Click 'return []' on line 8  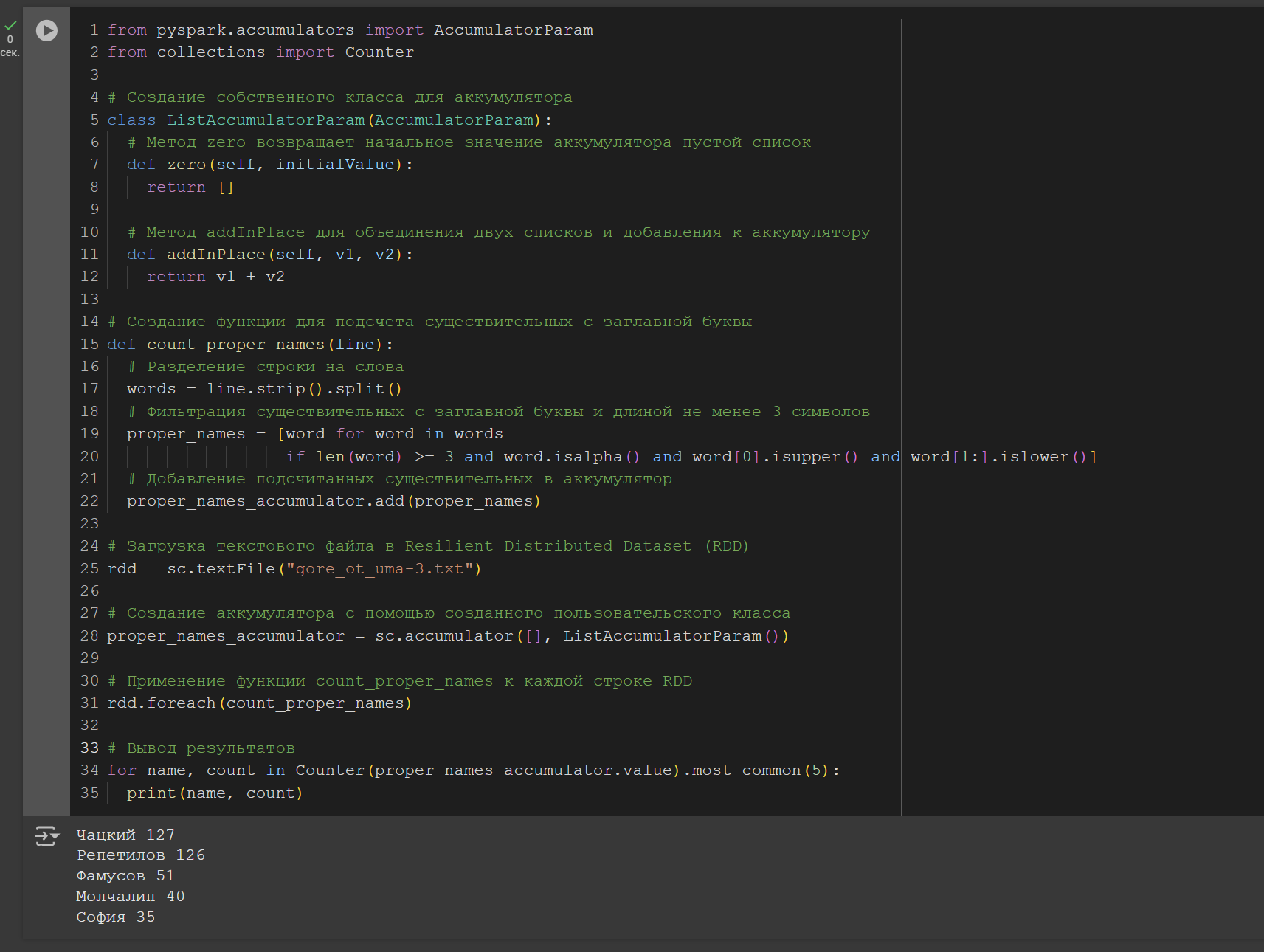(190, 187)
